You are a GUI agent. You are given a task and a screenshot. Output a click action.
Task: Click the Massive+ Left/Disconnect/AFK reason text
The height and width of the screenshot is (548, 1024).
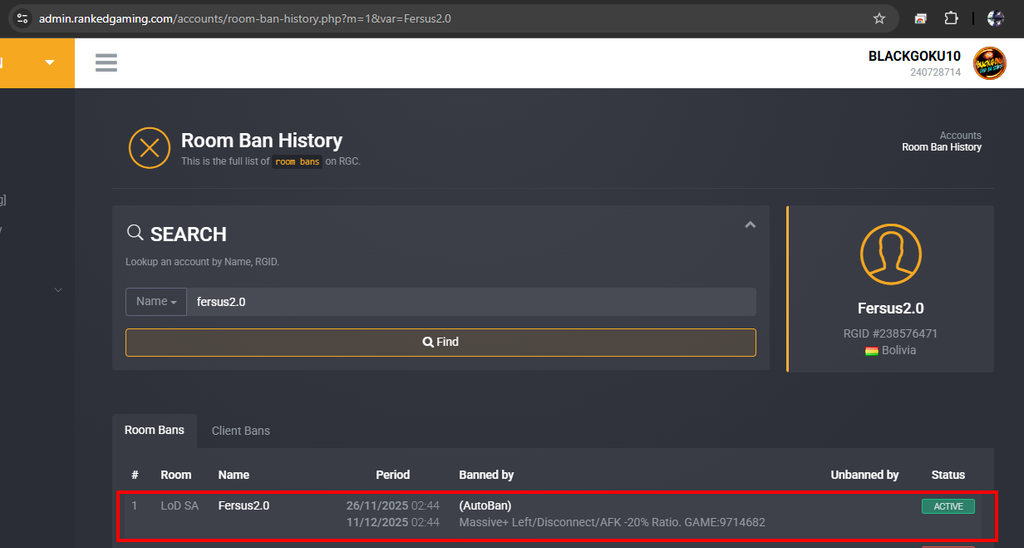pyautogui.click(x=612, y=523)
